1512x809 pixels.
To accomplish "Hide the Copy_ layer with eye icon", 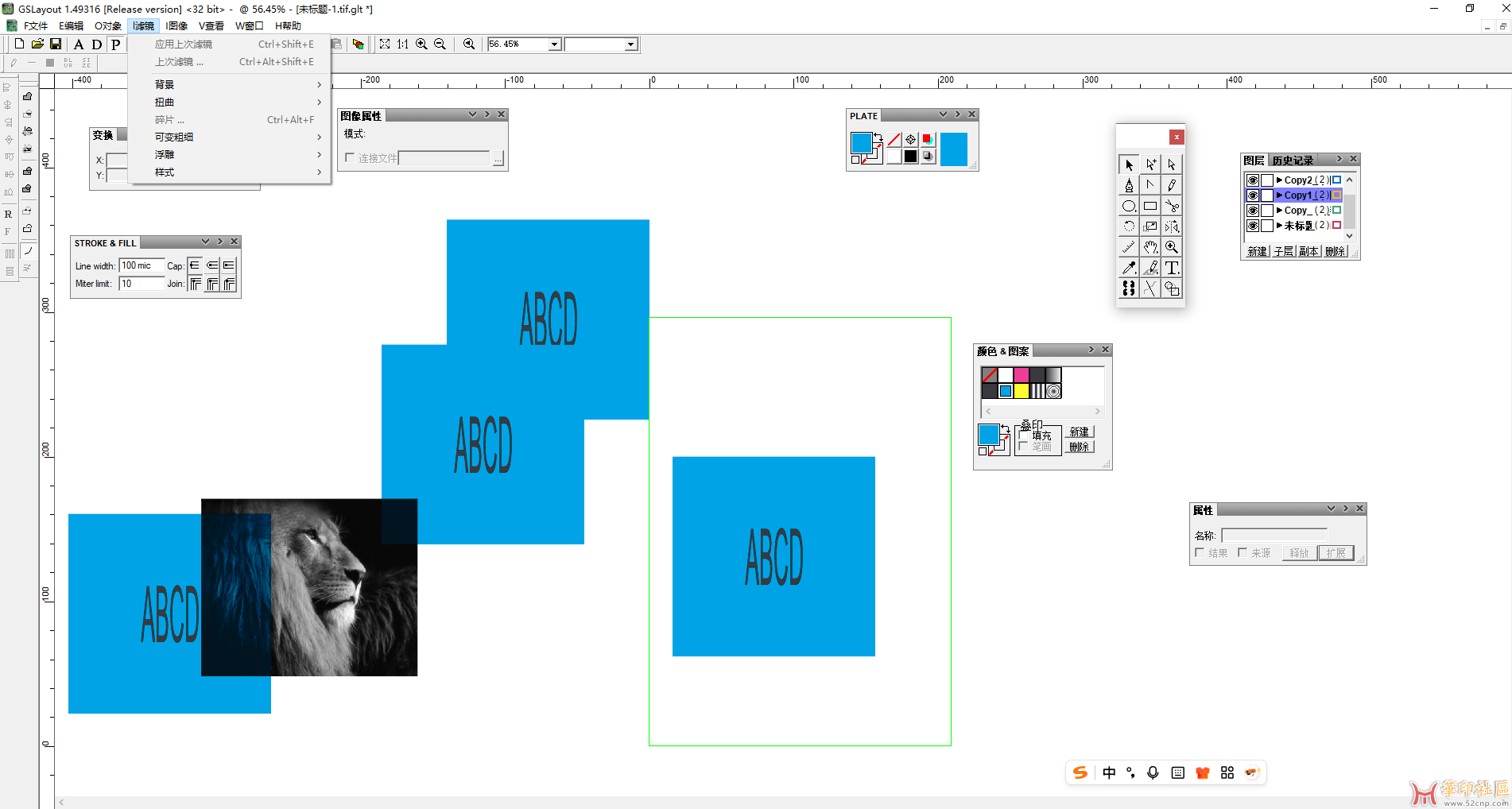I will tap(1253, 211).
